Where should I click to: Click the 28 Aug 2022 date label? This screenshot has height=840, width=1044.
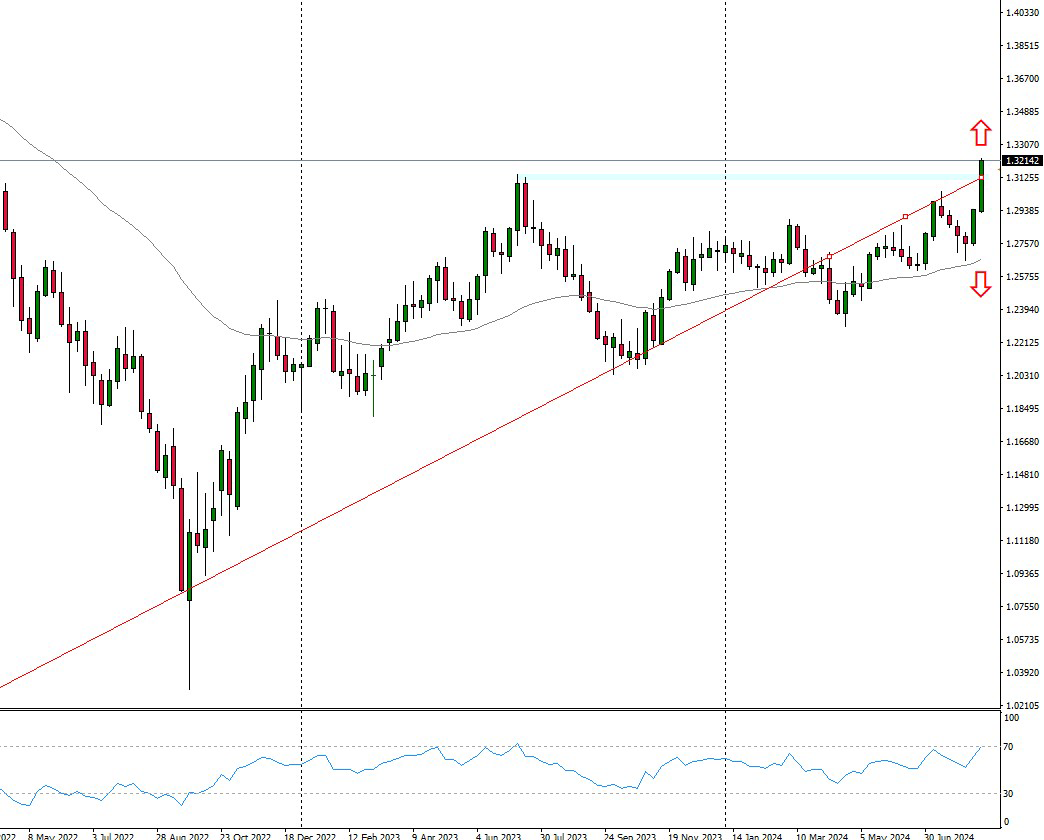[x=182, y=834]
